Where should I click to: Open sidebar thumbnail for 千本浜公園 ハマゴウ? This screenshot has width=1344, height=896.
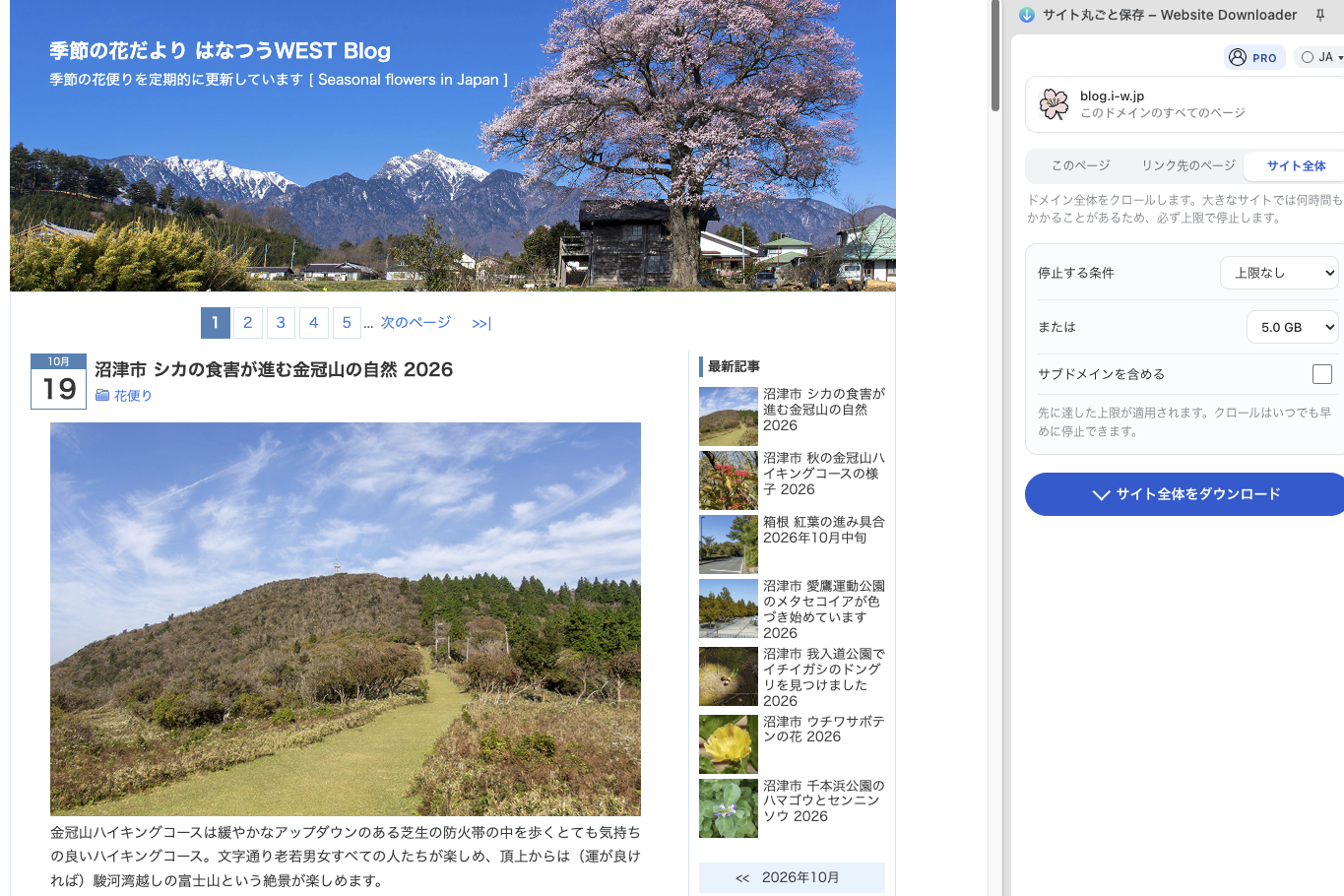729,808
